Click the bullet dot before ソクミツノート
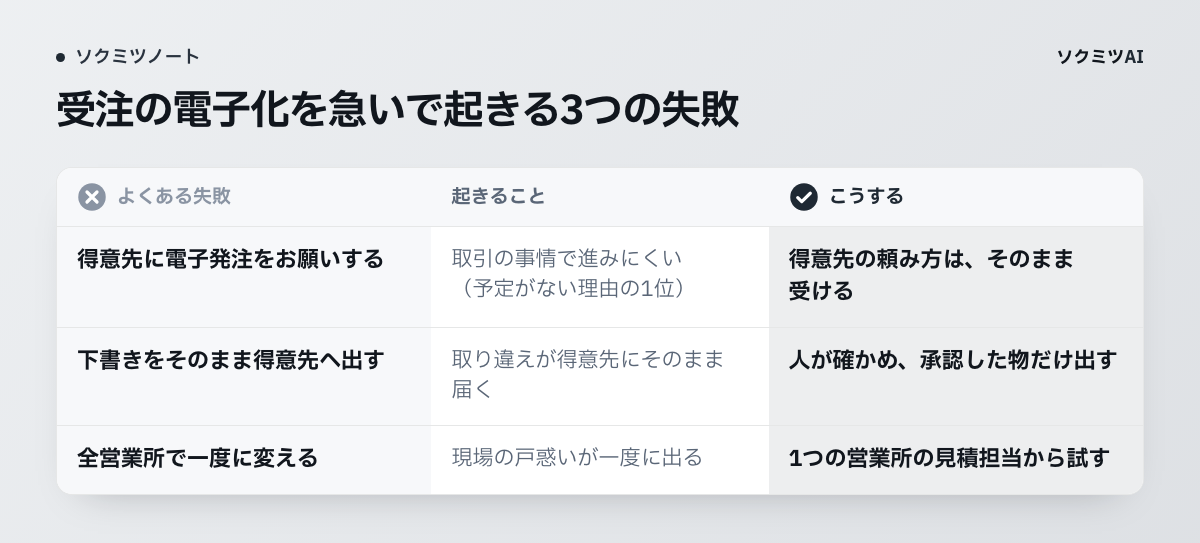Viewport: 1200px width, 543px height. click(61, 57)
